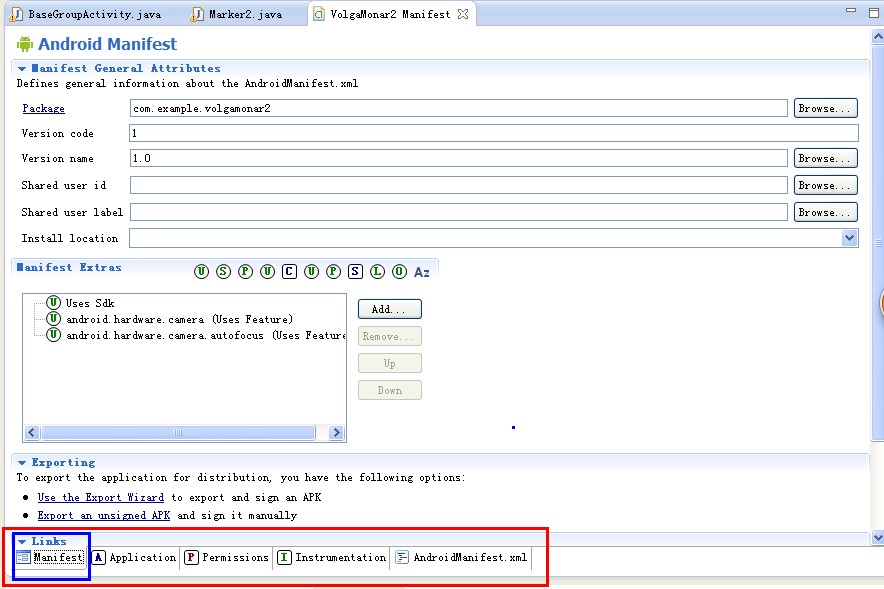Screen dimensions: 884x589
Task: Click the manifest file icon on VolgaMonar2 tab
Action: point(319,14)
